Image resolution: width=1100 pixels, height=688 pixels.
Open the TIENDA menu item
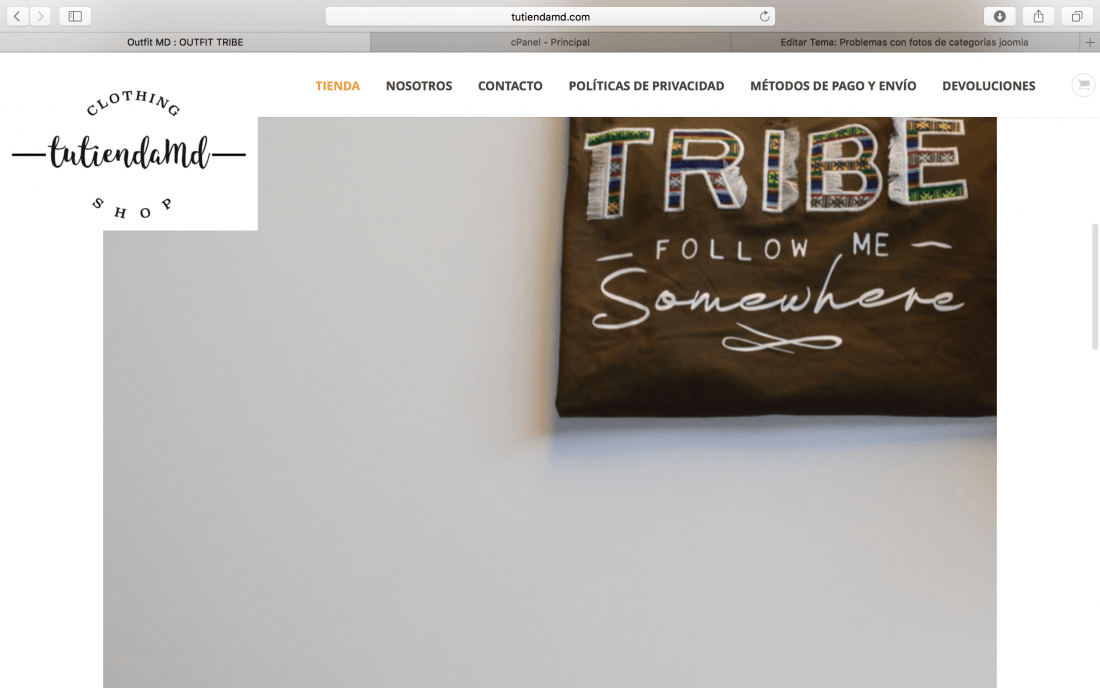(337, 86)
